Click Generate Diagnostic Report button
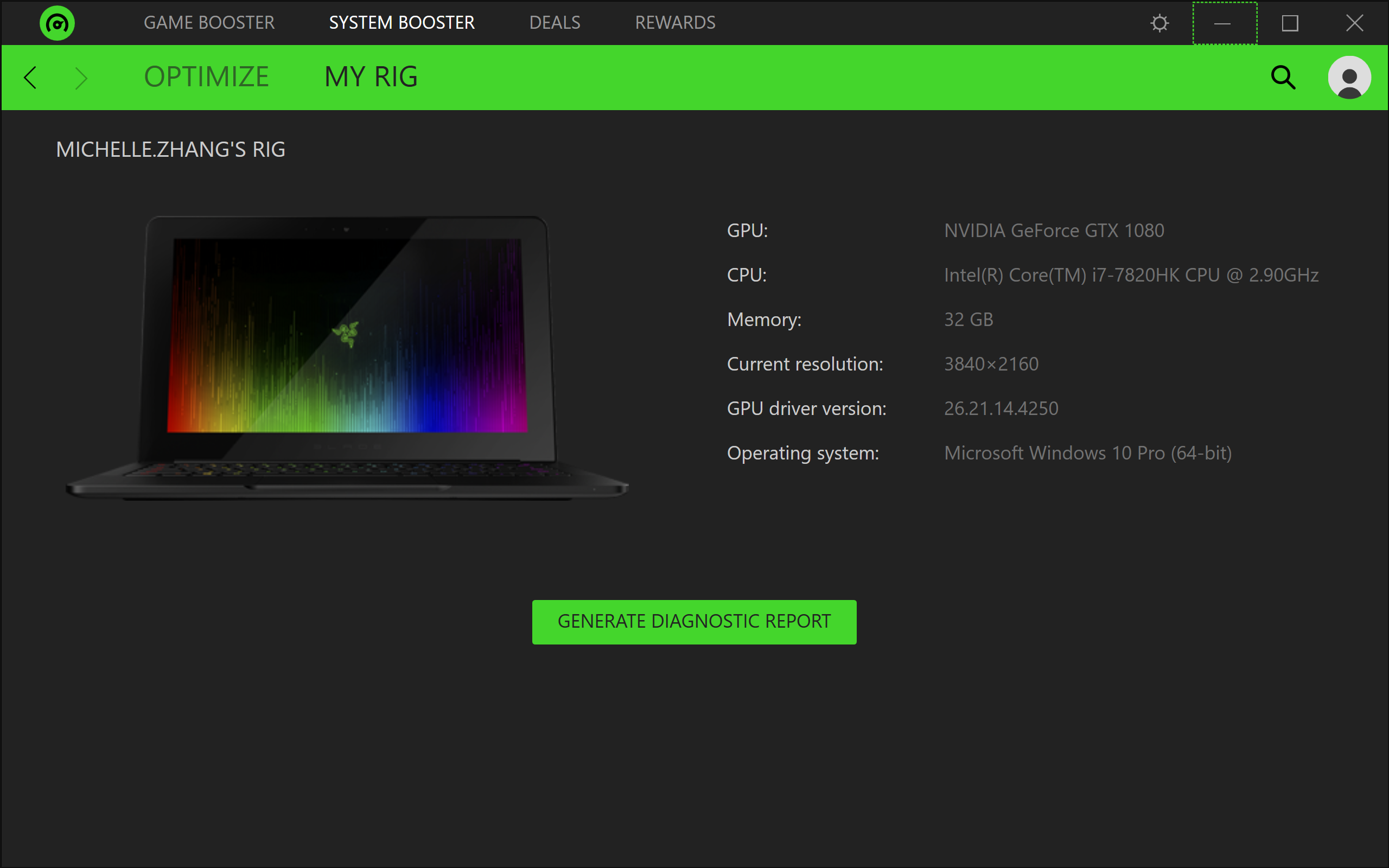The image size is (1389, 868). click(x=694, y=622)
